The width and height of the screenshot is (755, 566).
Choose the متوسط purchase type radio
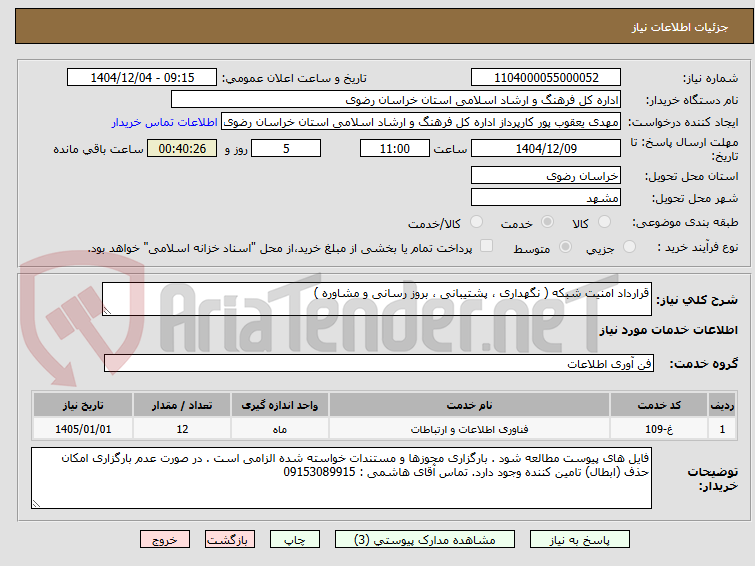click(565, 247)
